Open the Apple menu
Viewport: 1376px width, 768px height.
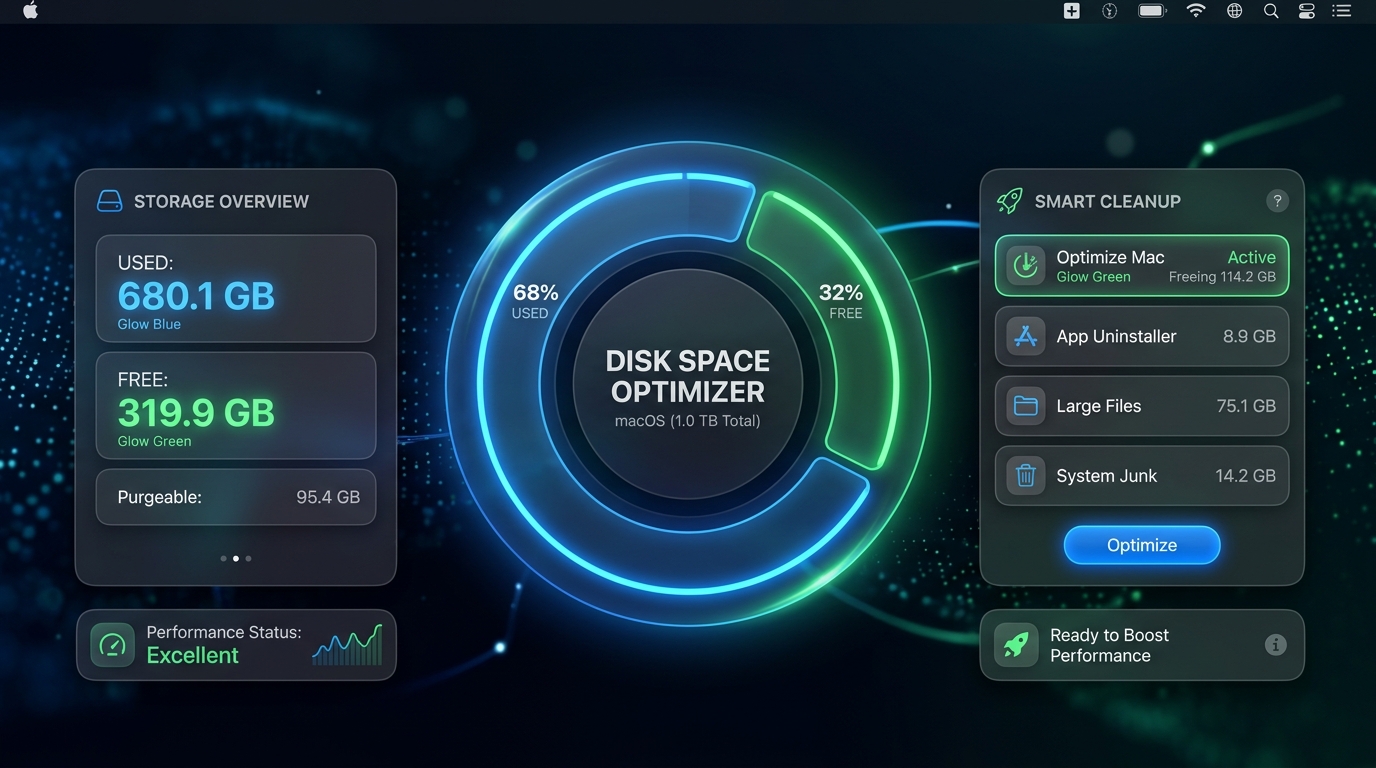[30, 11]
